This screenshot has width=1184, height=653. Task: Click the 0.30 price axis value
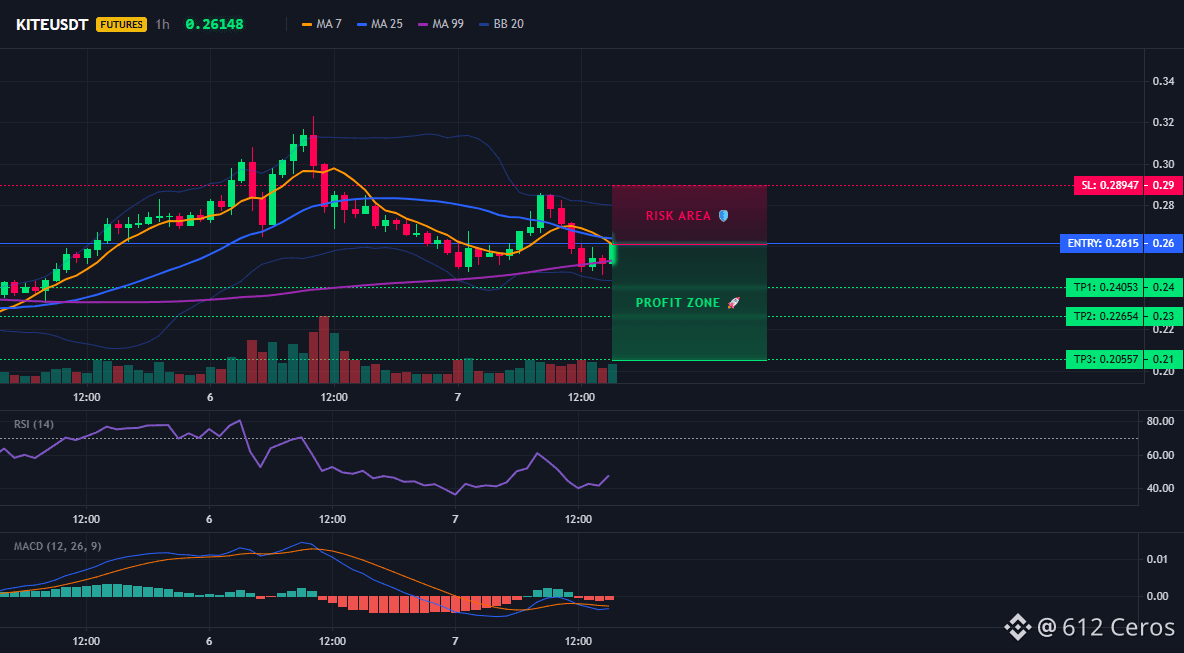1164,164
